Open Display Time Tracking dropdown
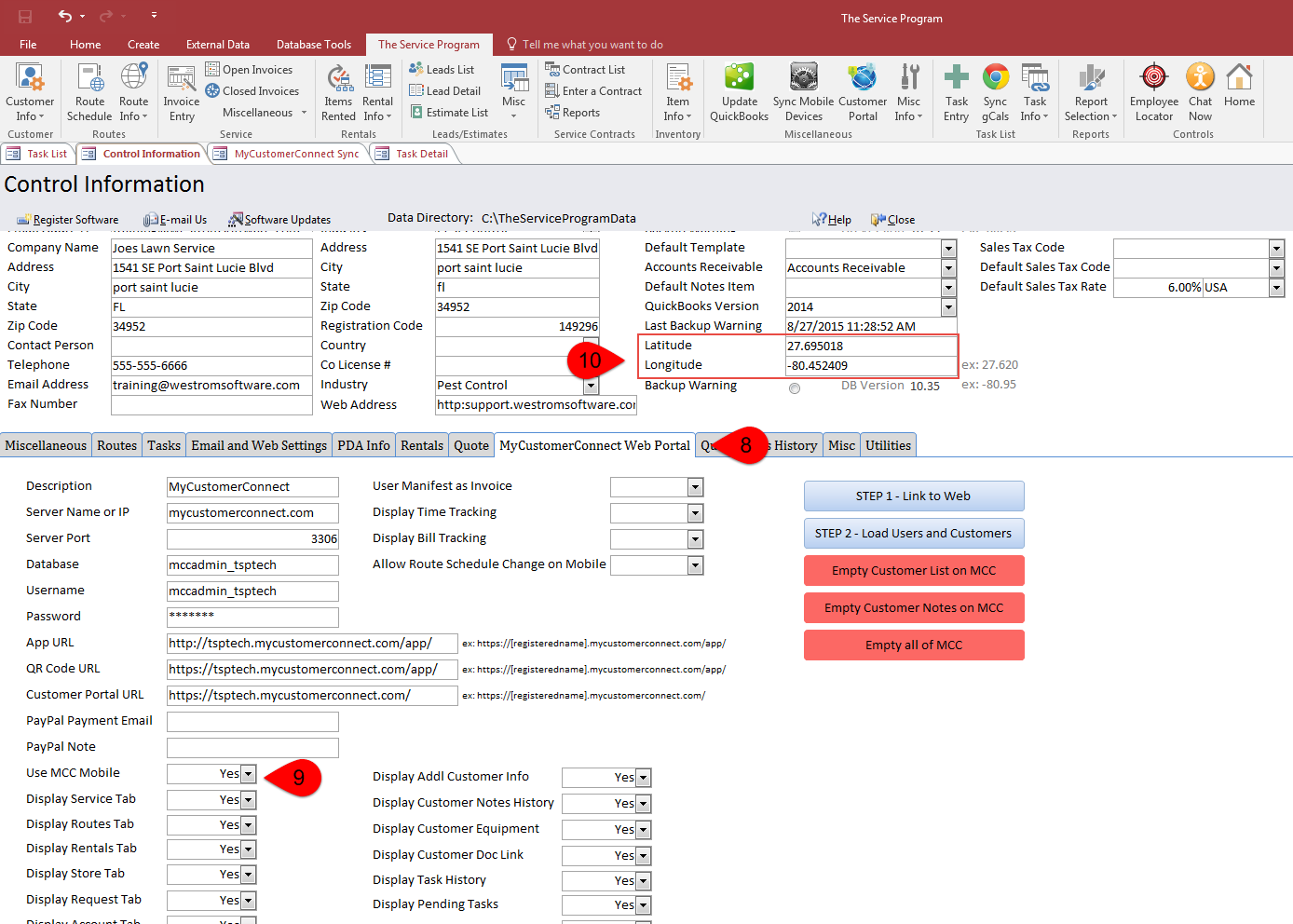The width and height of the screenshot is (1293, 924). [x=695, y=513]
